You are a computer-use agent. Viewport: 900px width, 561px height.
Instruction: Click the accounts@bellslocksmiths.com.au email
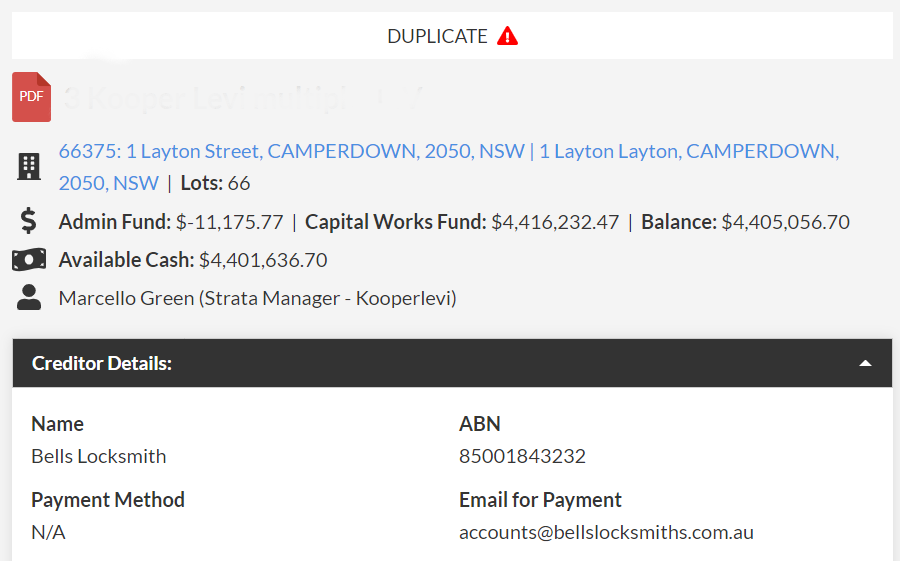[606, 532]
